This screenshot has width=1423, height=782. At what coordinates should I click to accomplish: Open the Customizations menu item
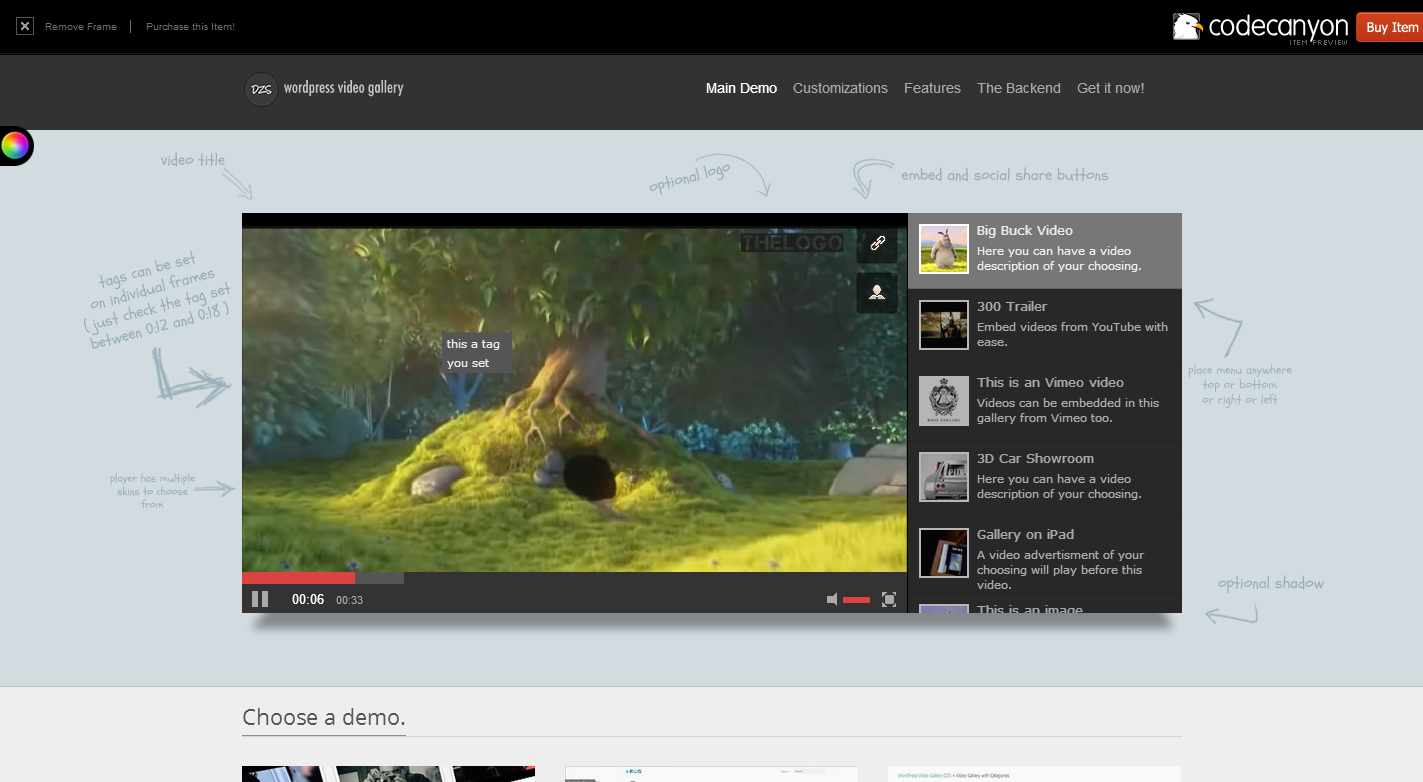point(840,88)
